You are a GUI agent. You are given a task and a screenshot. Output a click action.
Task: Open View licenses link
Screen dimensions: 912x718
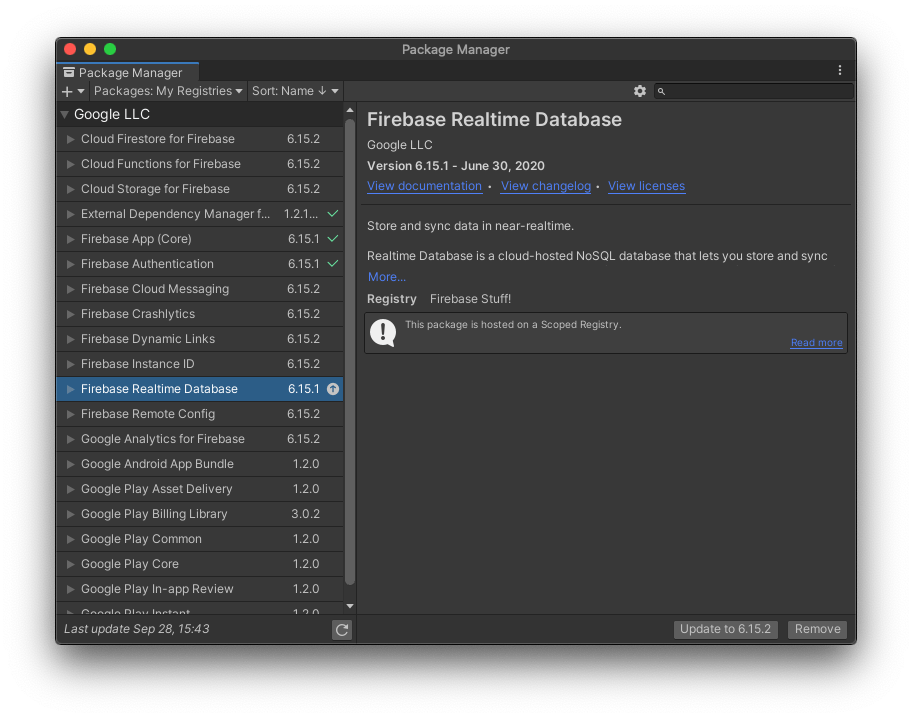tap(646, 186)
